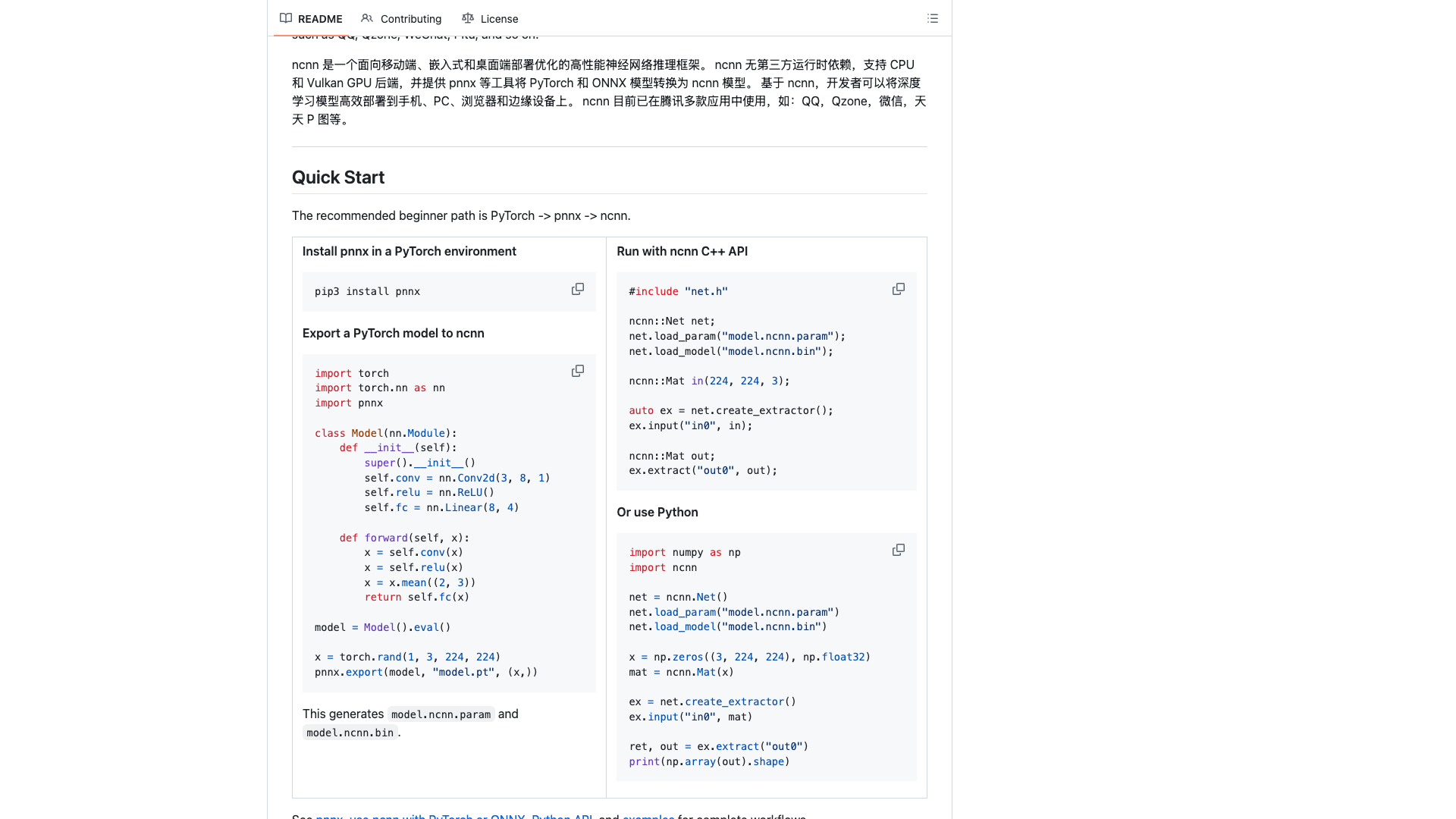Screen dimensions: 1456x819
Task: Click the 'model = Model().eval()' code line
Action: pyautogui.click(x=382, y=627)
